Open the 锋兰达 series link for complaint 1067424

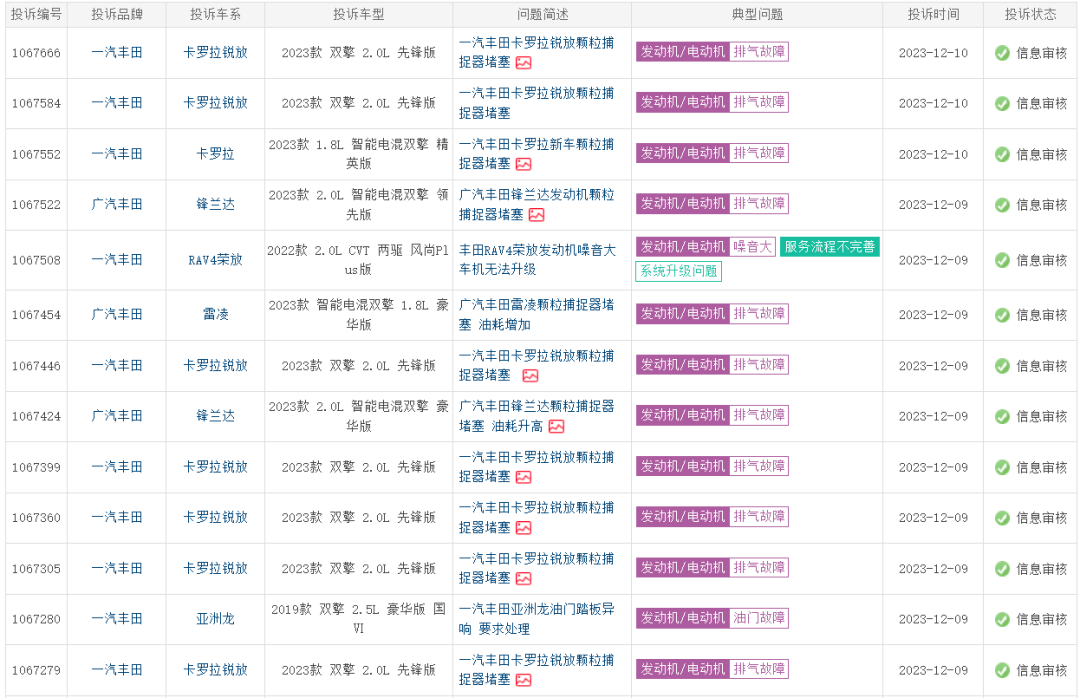[216, 415]
